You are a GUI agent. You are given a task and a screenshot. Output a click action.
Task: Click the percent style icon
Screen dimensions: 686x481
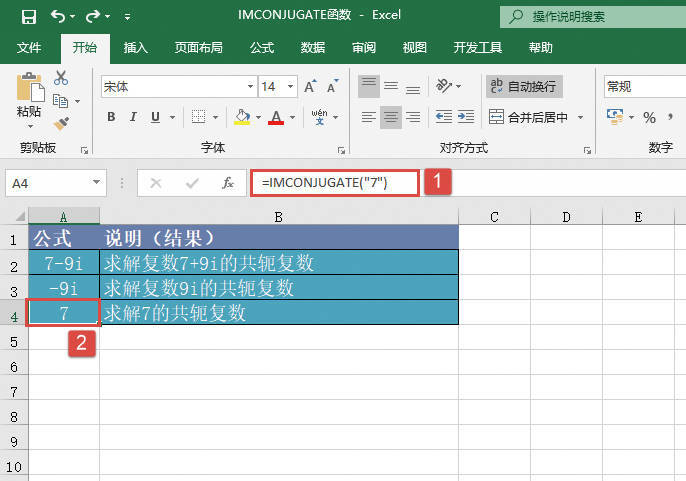pos(649,117)
